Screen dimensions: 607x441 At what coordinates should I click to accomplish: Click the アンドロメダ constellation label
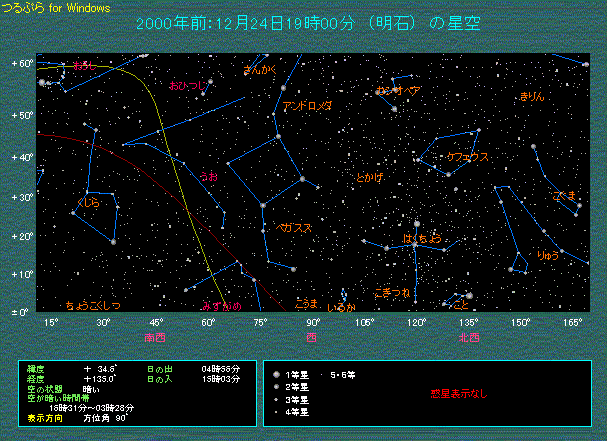coord(308,105)
